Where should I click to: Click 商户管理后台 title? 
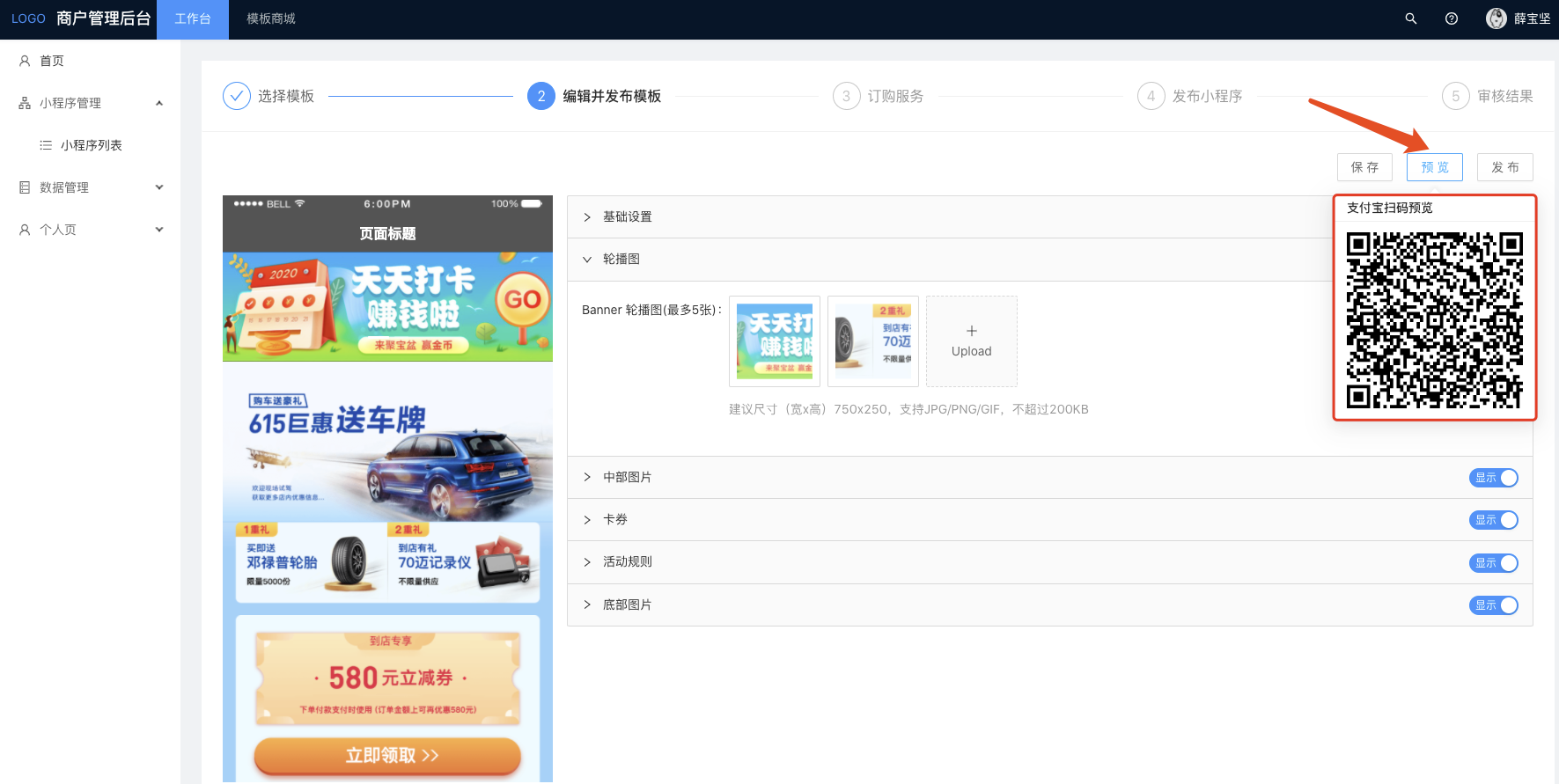[104, 18]
